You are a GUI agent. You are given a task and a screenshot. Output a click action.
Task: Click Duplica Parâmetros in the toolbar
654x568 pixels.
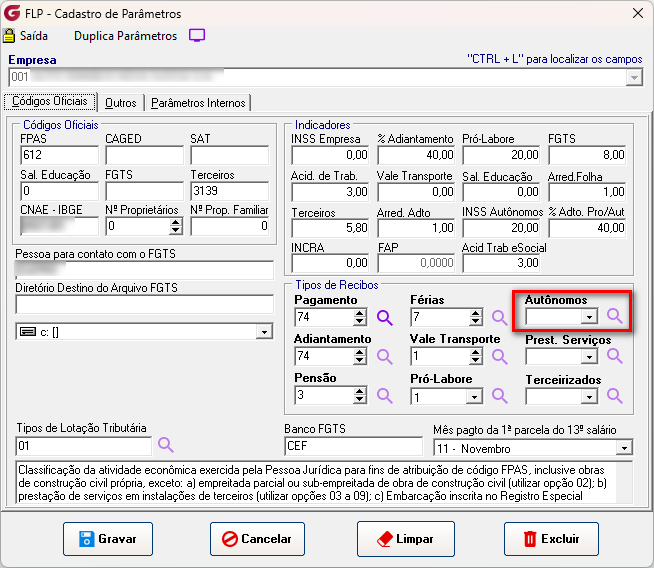coord(126,36)
